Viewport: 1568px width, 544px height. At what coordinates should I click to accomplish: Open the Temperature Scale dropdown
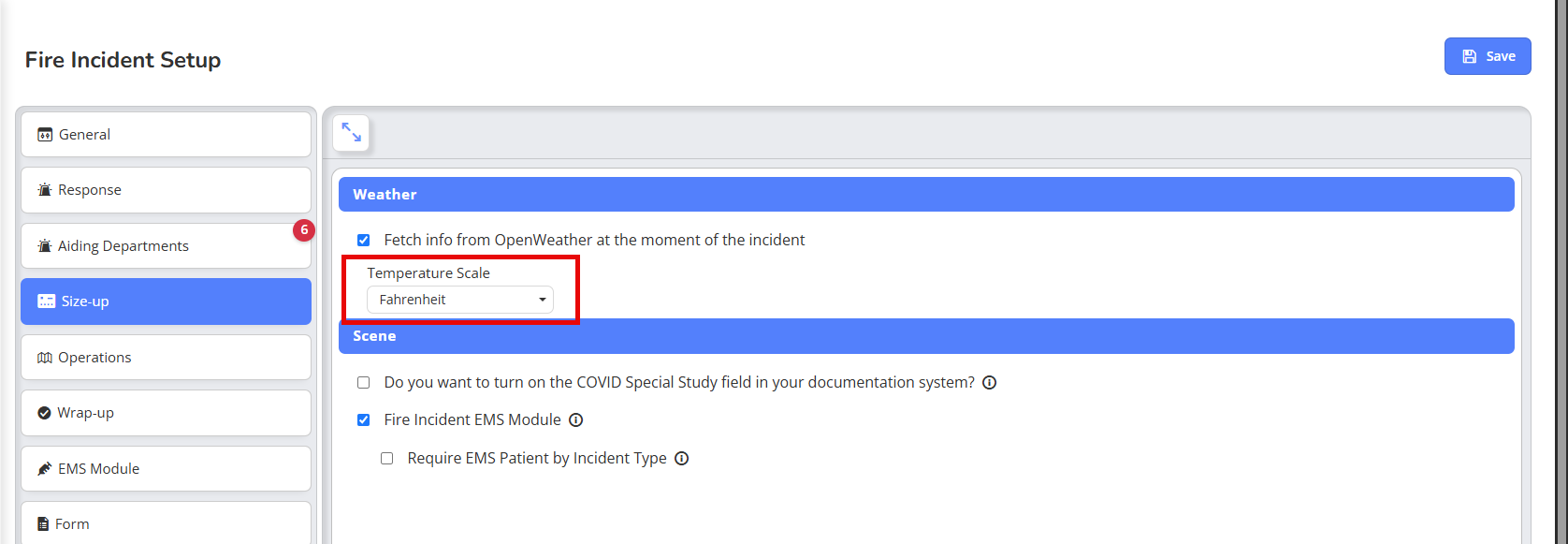pos(459,300)
